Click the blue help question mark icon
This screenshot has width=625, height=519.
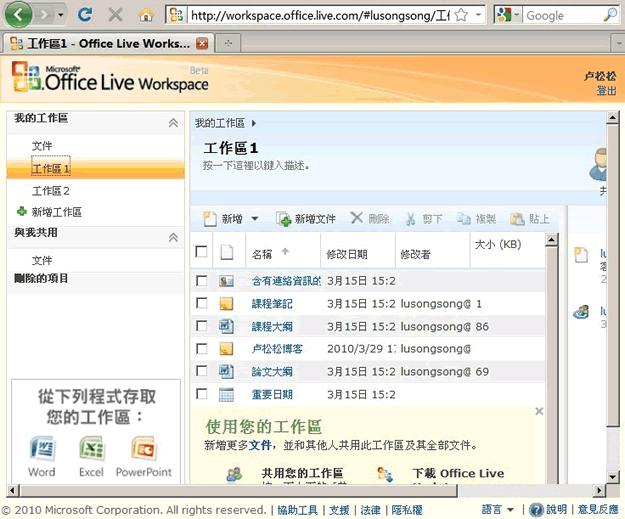click(x=537, y=509)
